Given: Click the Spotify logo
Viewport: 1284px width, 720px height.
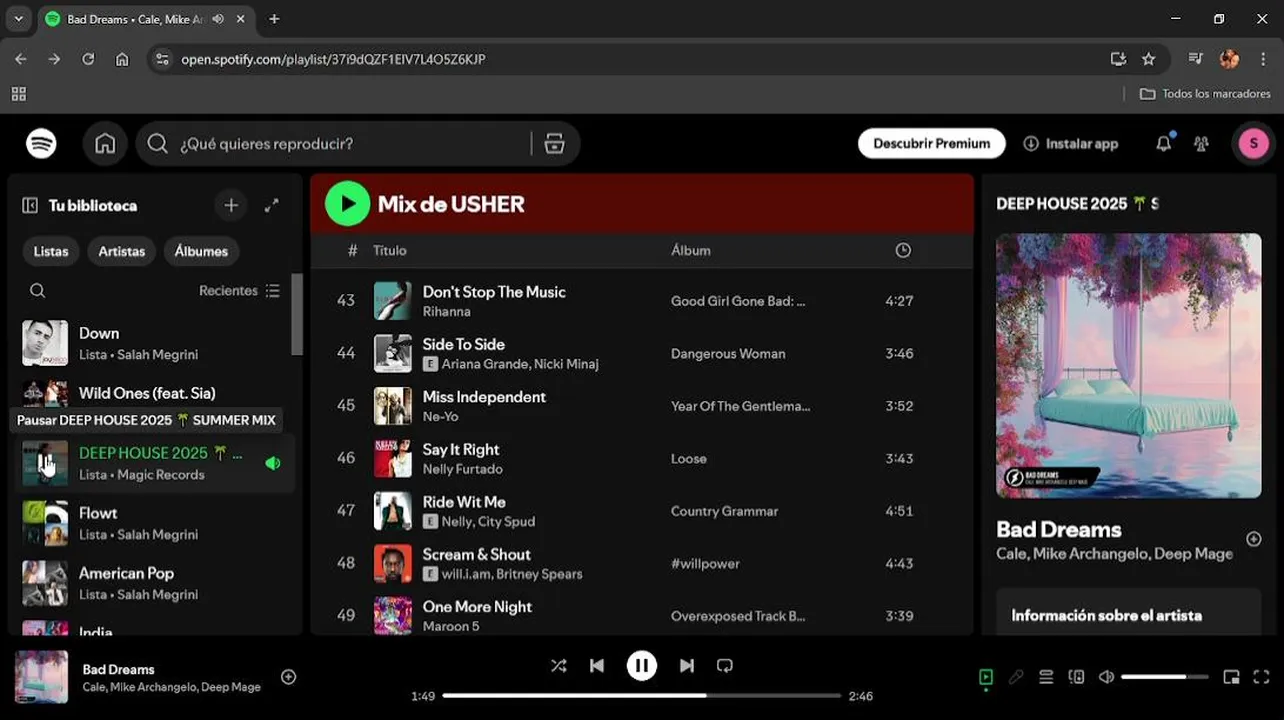Looking at the screenshot, I should (41, 144).
